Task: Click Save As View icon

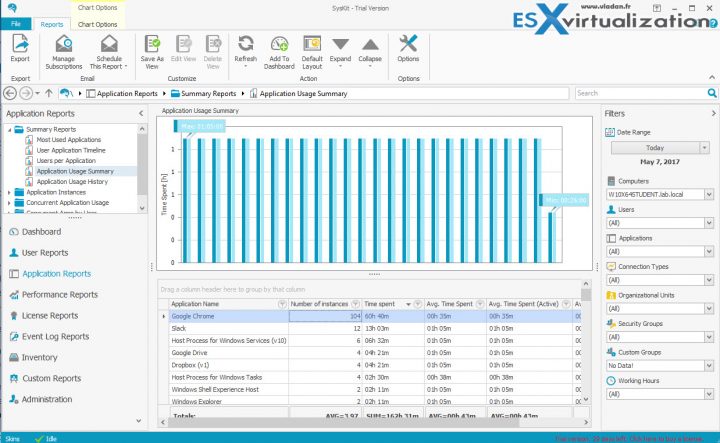Action: [153, 44]
